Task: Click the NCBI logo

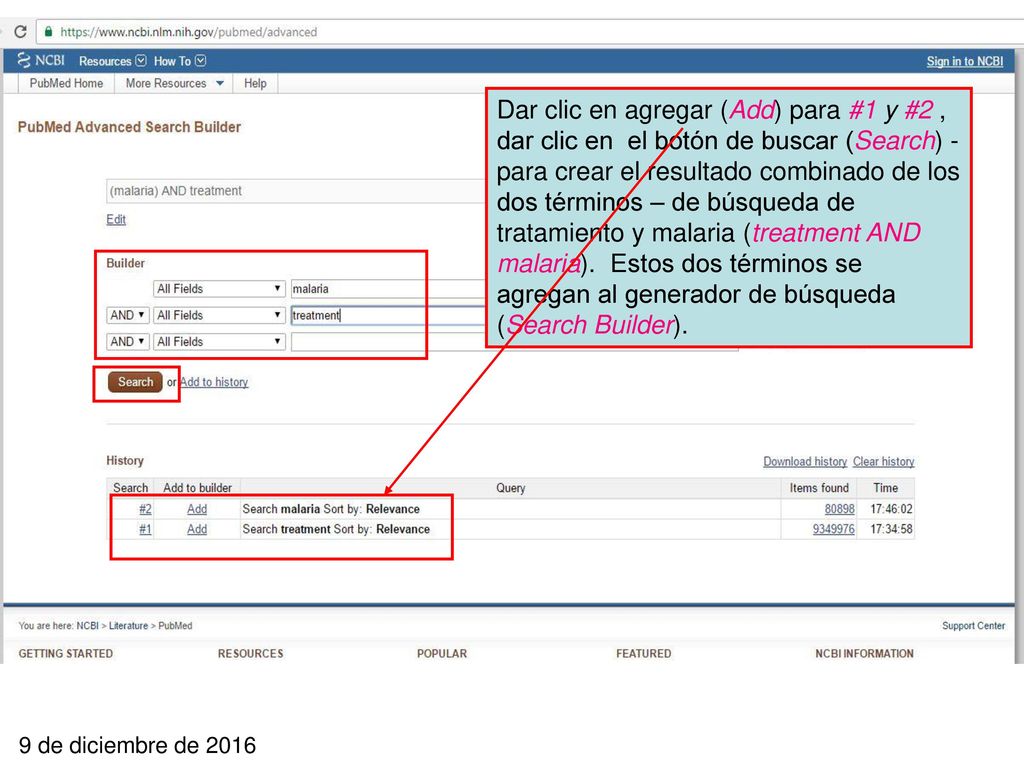Action: pos(41,60)
